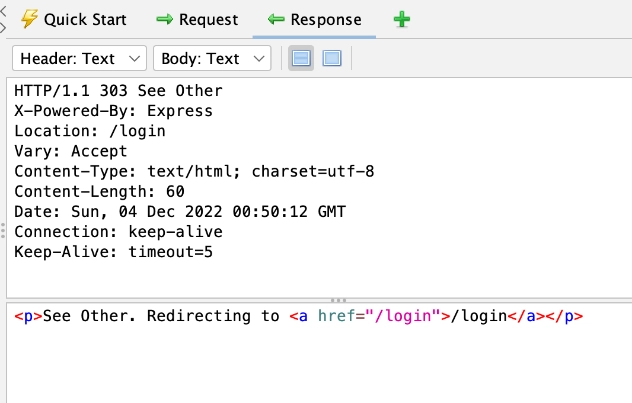
Task: Select the Response tab
Action: tap(314, 19)
